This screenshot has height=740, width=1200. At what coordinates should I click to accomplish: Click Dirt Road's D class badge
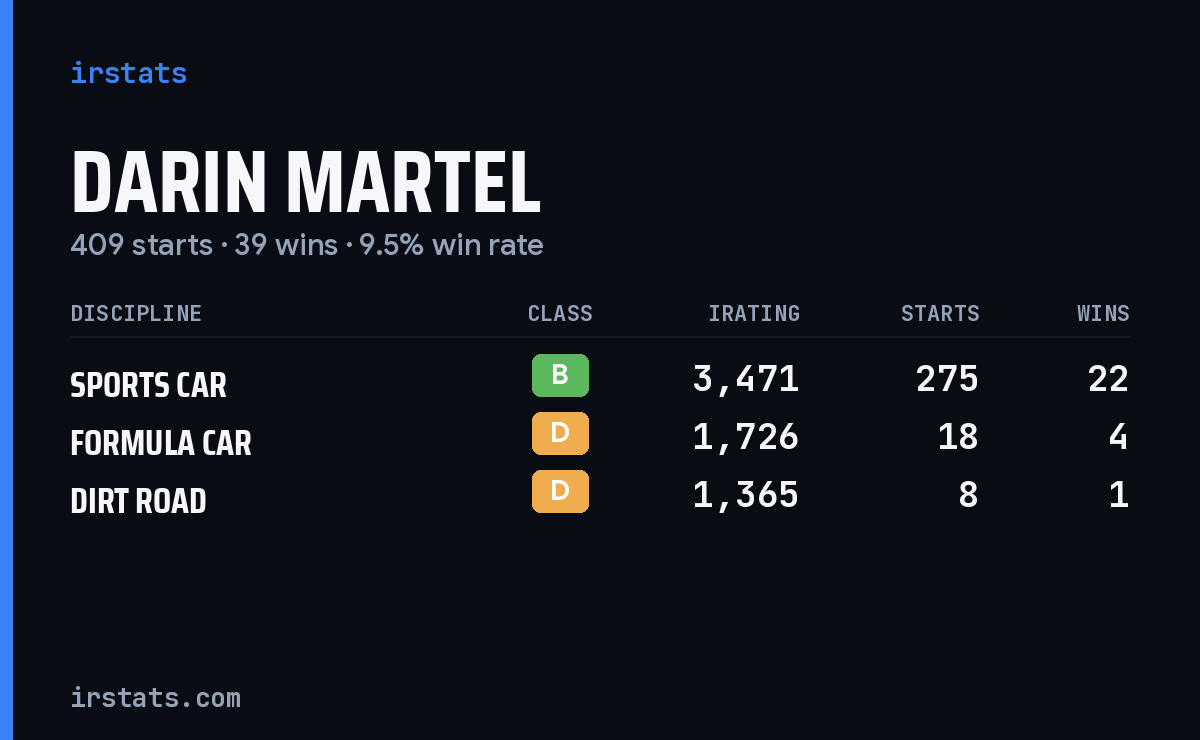pyautogui.click(x=560, y=491)
